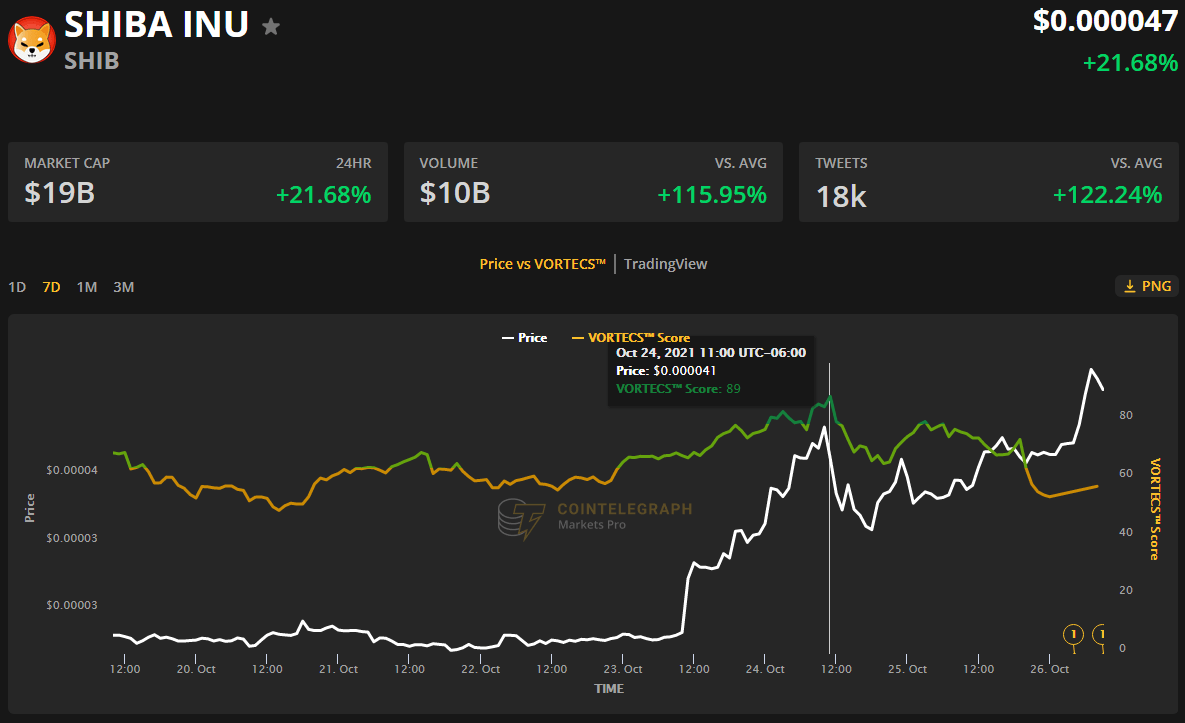Viewport: 1185px width, 723px height.
Task: Select the 1D timeframe
Action: [x=16, y=287]
